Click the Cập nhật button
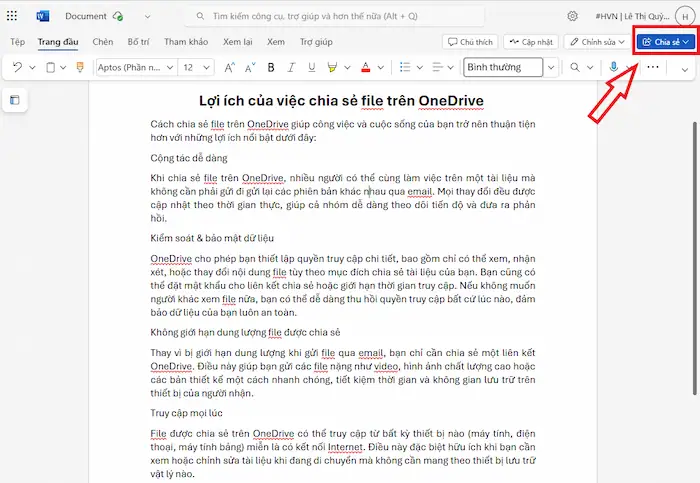Image resolution: width=700 pixels, height=483 pixels. tap(531, 42)
